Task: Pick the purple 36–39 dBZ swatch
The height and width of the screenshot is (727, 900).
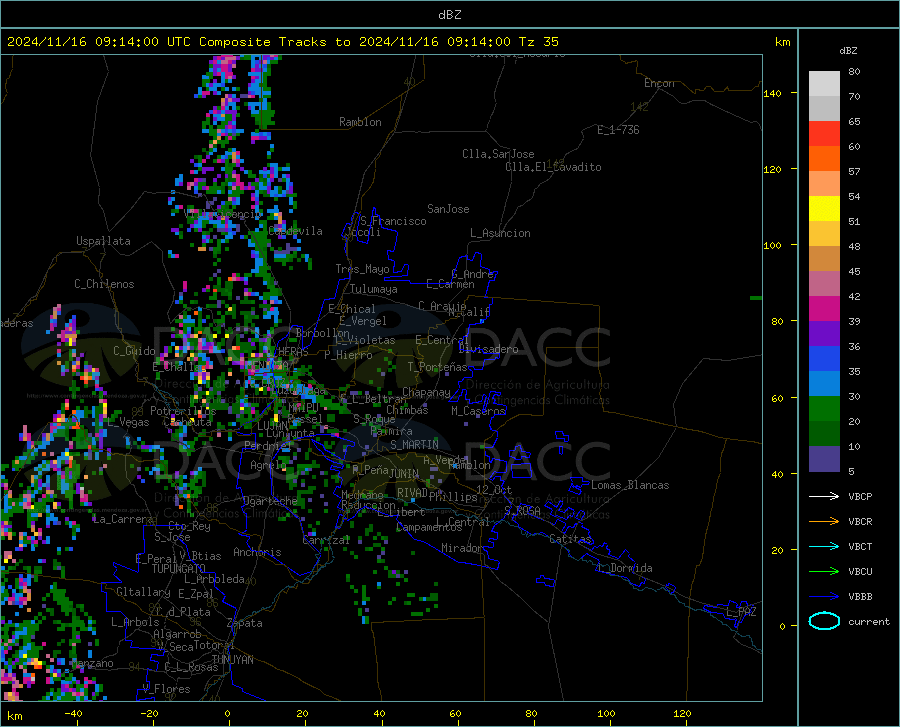Action: coord(824,333)
